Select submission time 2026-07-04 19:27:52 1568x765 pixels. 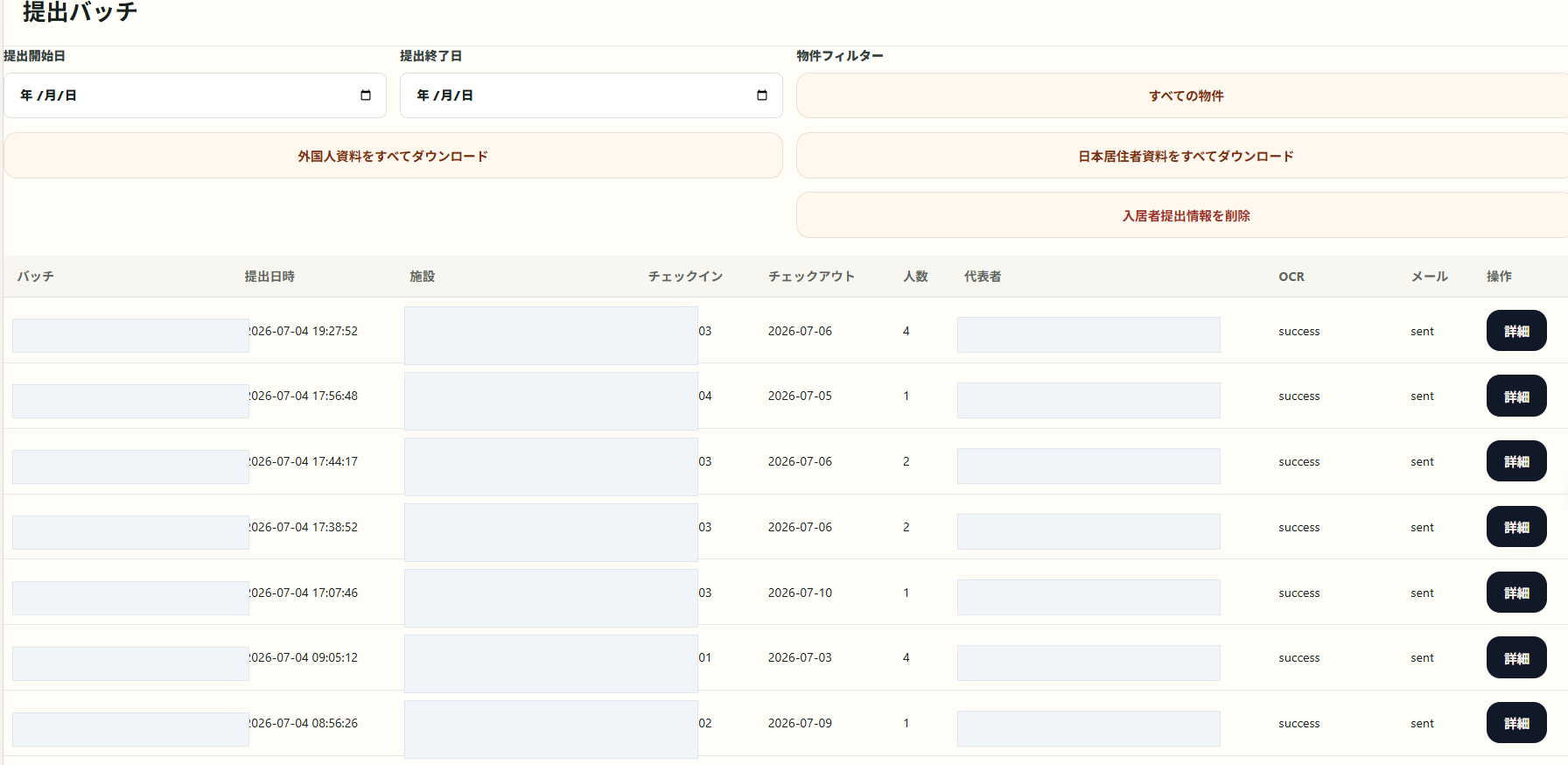click(304, 331)
